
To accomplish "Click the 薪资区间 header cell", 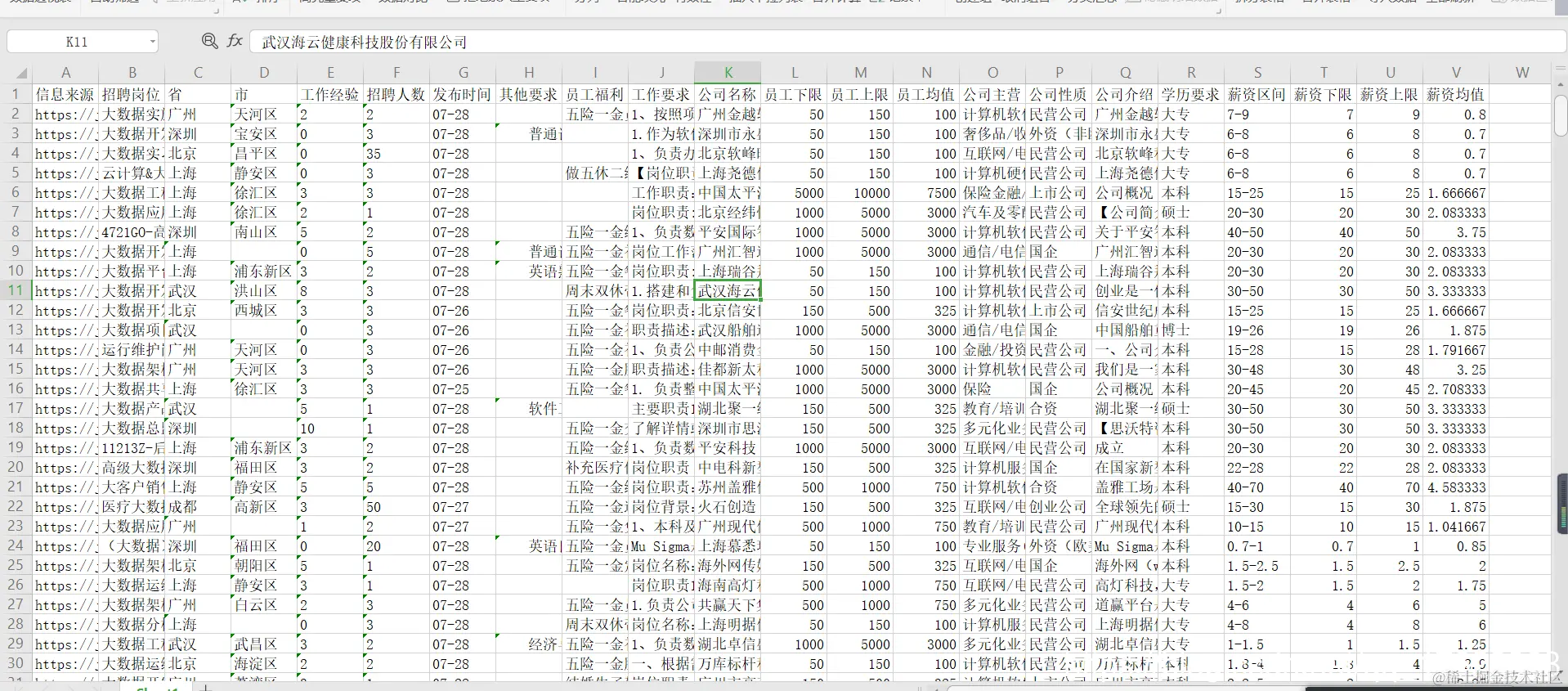I will coord(1257,95).
